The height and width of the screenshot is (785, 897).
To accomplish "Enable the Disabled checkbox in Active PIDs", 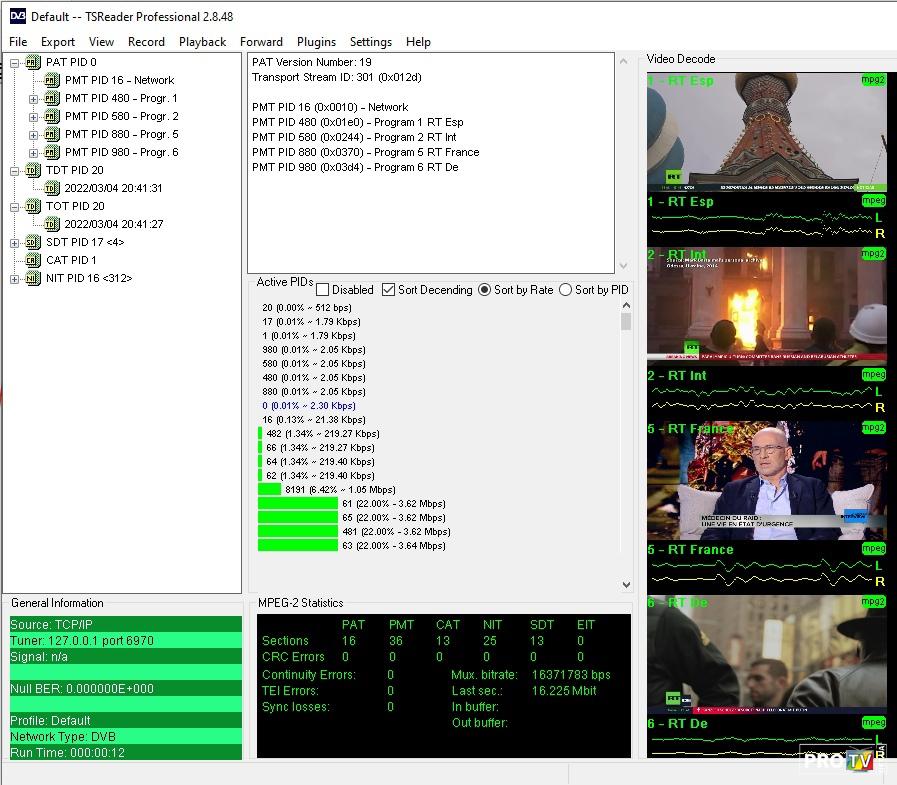I will [x=323, y=290].
